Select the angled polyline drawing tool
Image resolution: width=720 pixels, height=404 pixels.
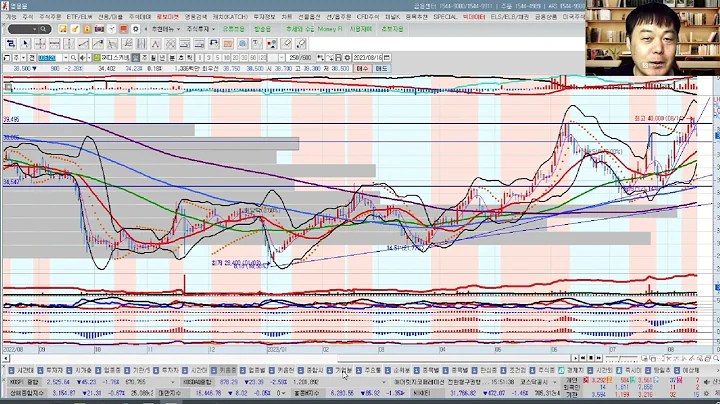click(x=98, y=44)
